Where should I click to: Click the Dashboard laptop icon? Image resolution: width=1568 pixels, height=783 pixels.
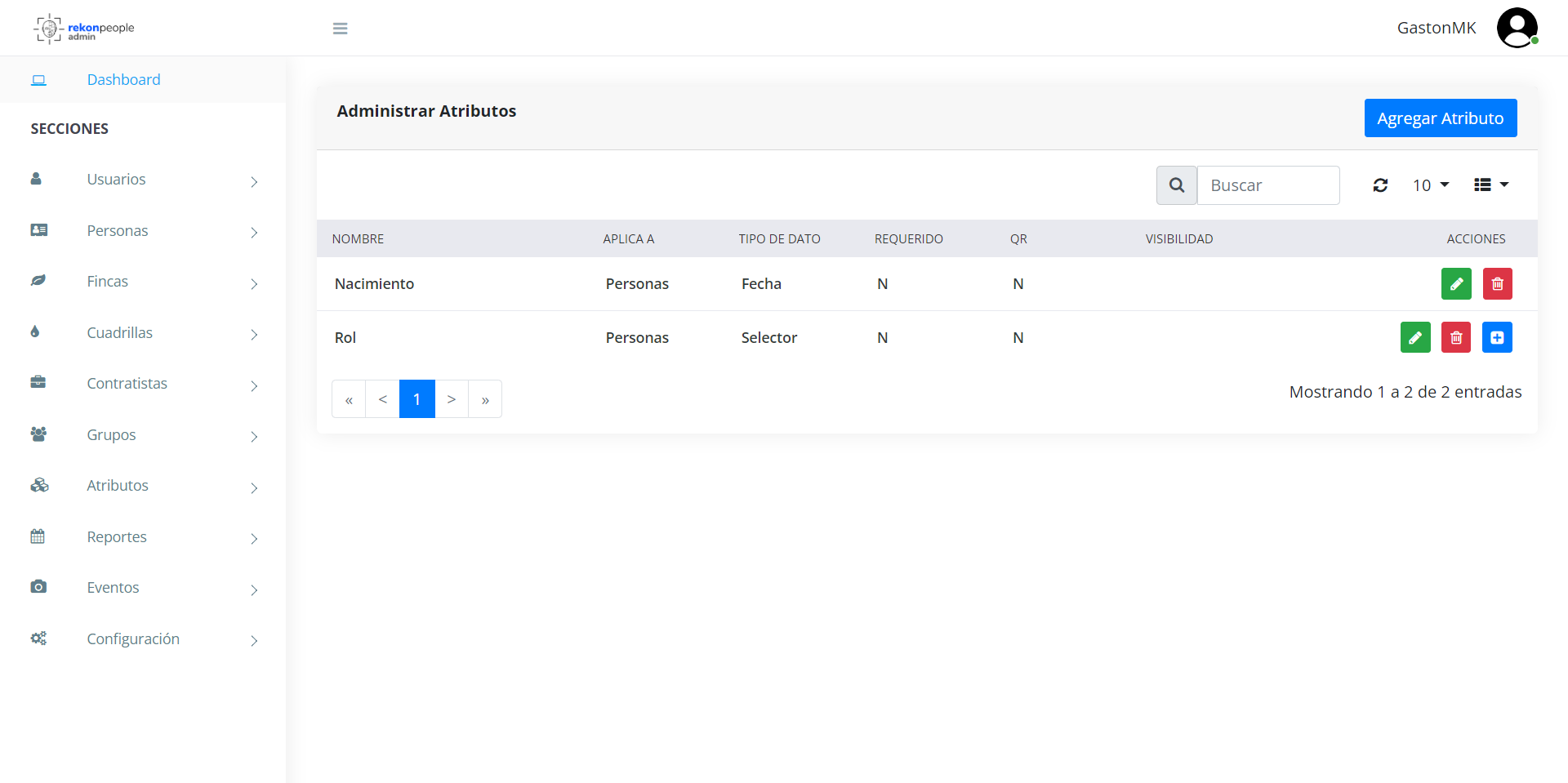(38, 80)
